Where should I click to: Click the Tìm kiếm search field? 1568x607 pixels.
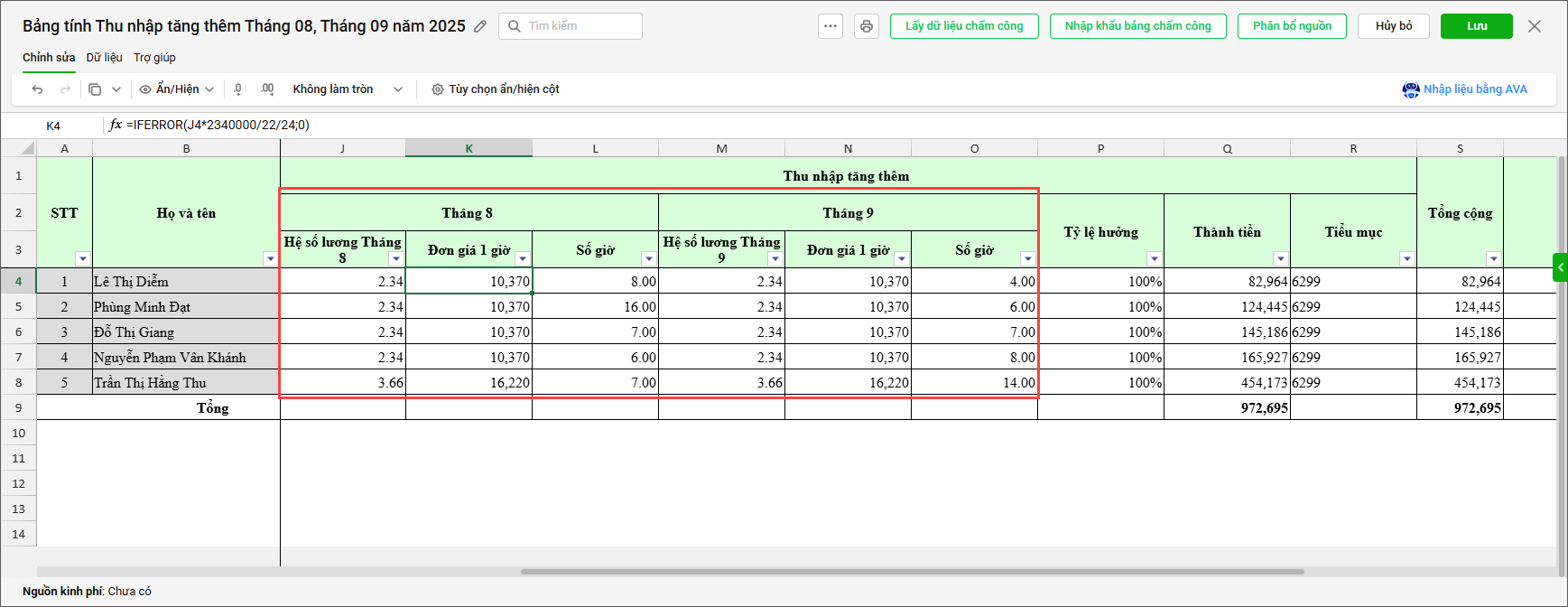point(578,26)
